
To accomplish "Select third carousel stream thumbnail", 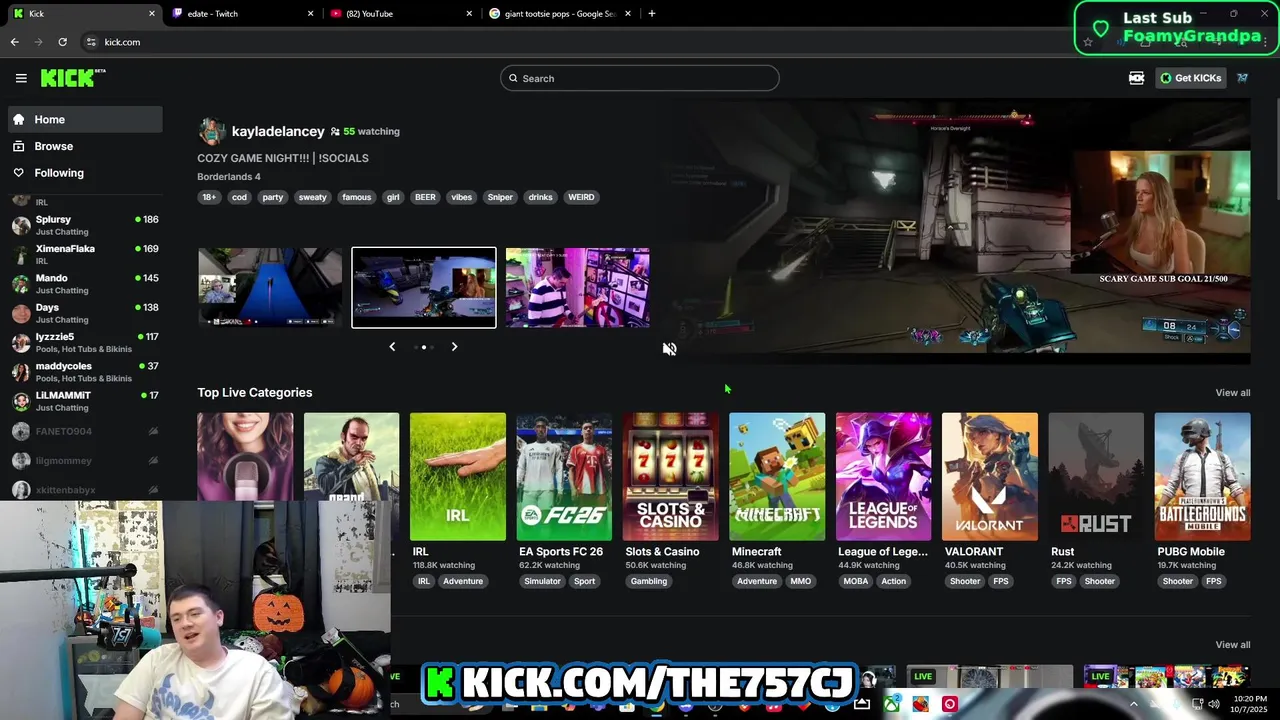I will click(577, 287).
